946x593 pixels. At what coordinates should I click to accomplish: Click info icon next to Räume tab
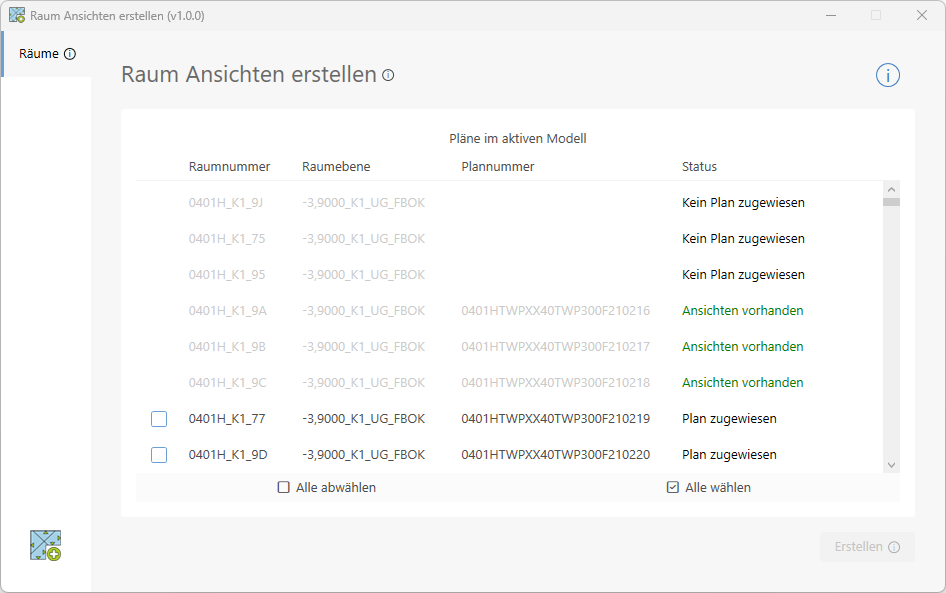(x=70, y=54)
